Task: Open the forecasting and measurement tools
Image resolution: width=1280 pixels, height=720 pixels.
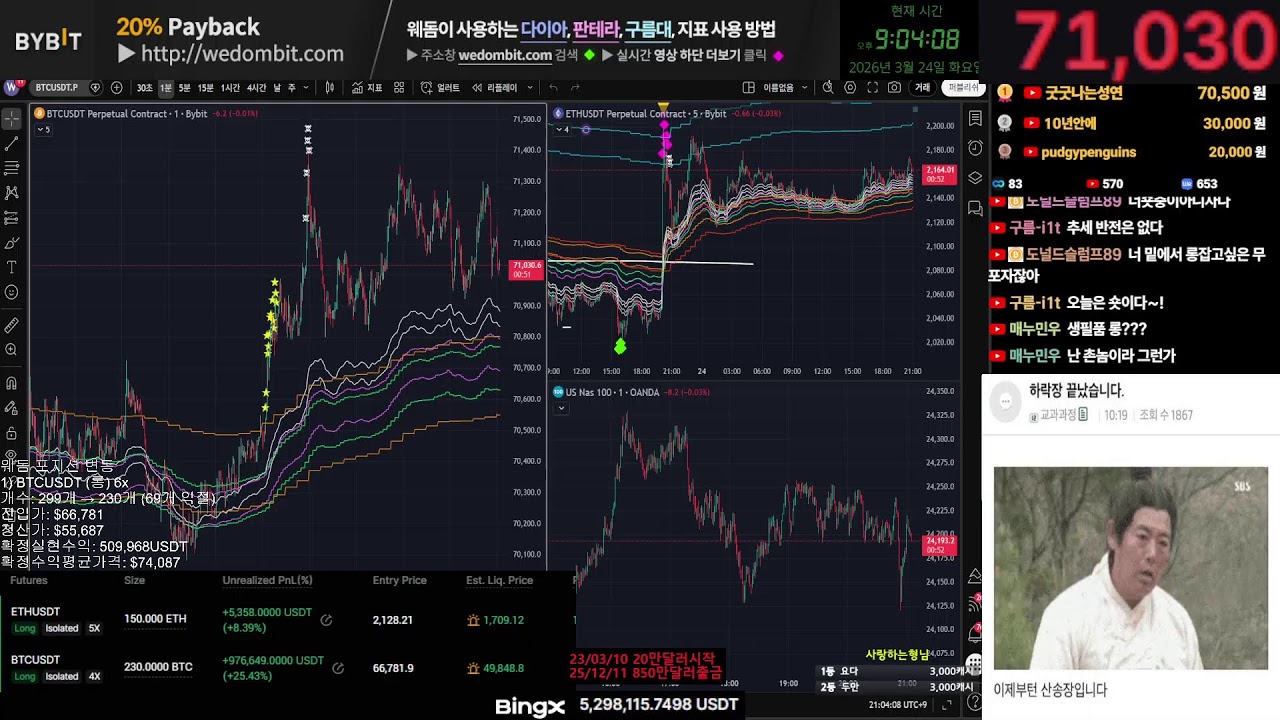Action: [x=12, y=217]
